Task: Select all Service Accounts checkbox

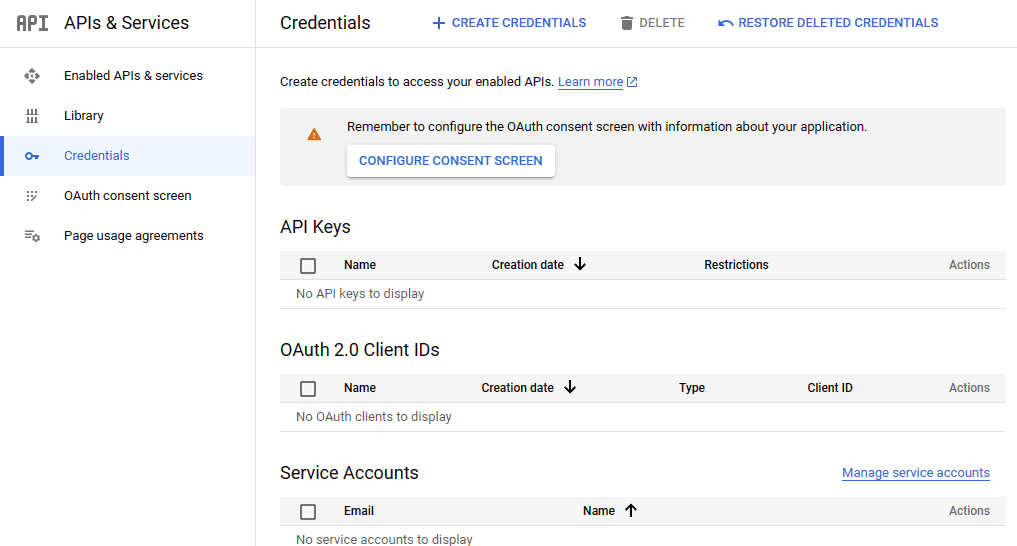Action: pos(308,512)
